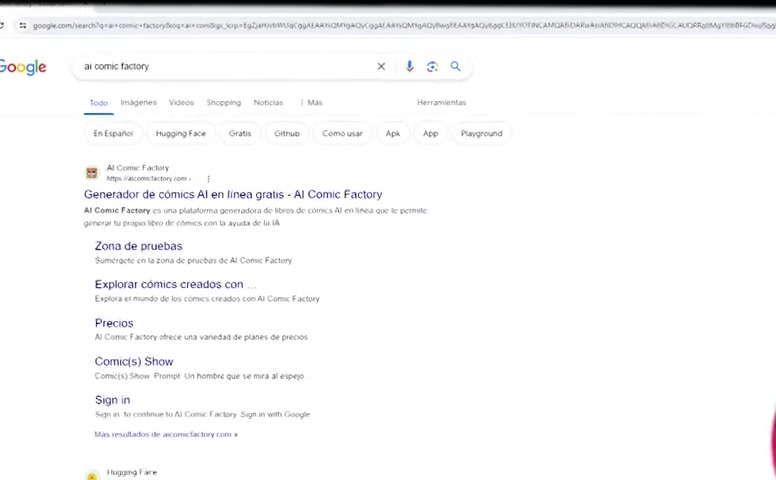Click the Google logo
This screenshot has height=480, width=776.
coord(23,67)
